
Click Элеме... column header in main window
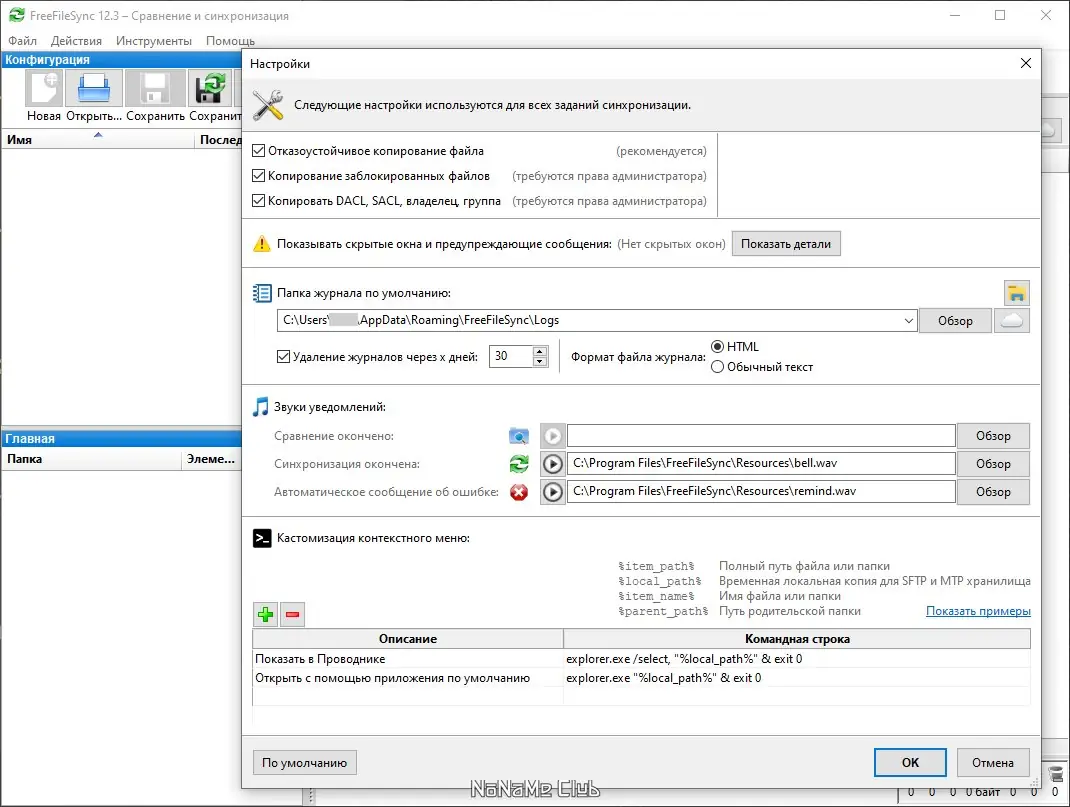pyautogui.click(x=211, y=459)
